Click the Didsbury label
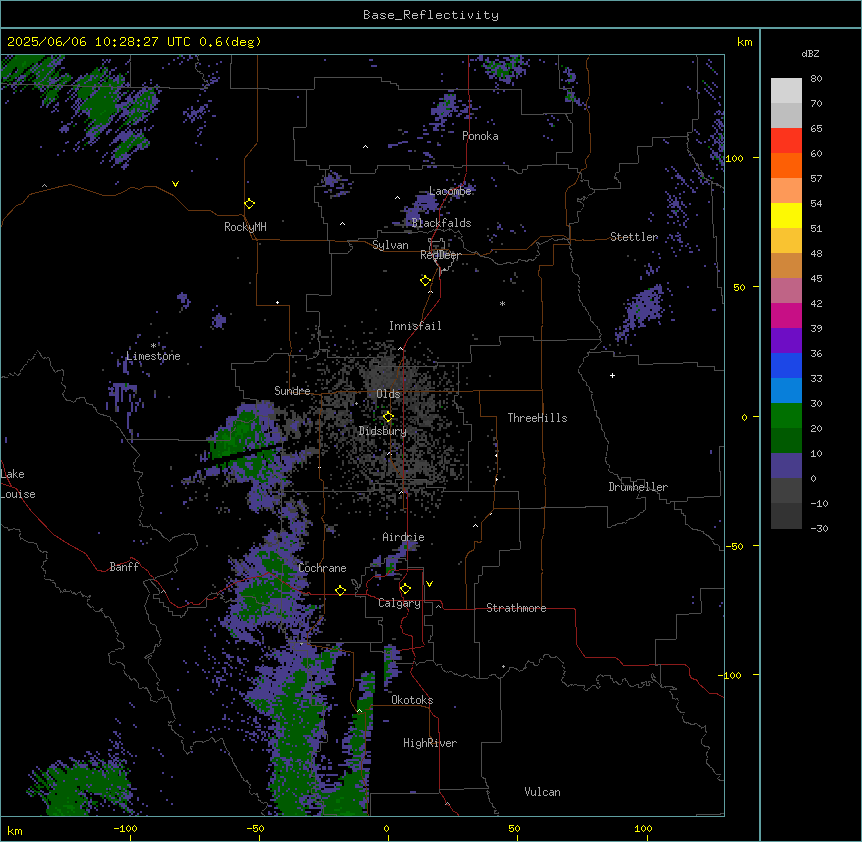This screenshot has width=862, height=842. click(383, 431)
